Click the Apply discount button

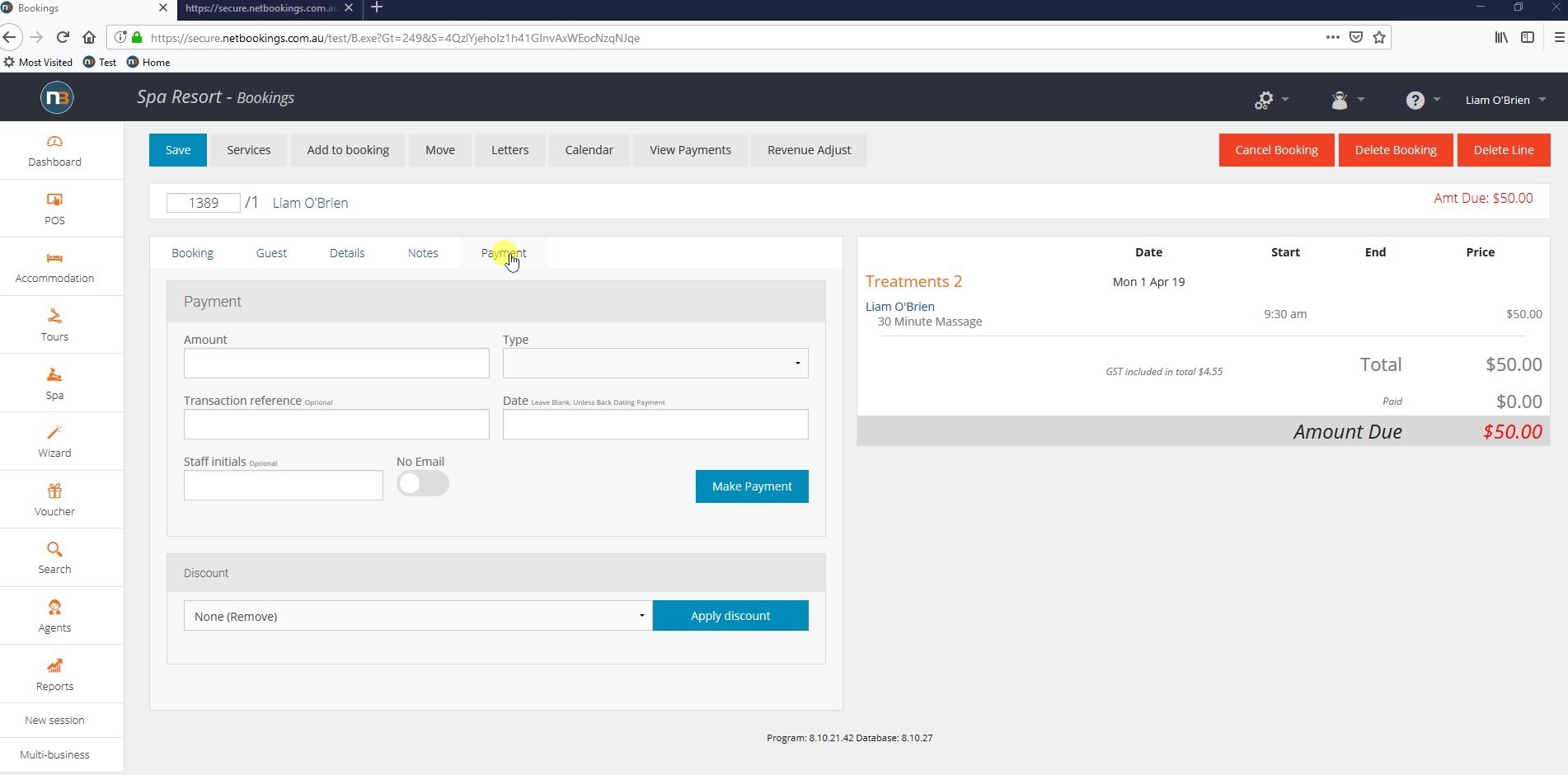[730, 616]
